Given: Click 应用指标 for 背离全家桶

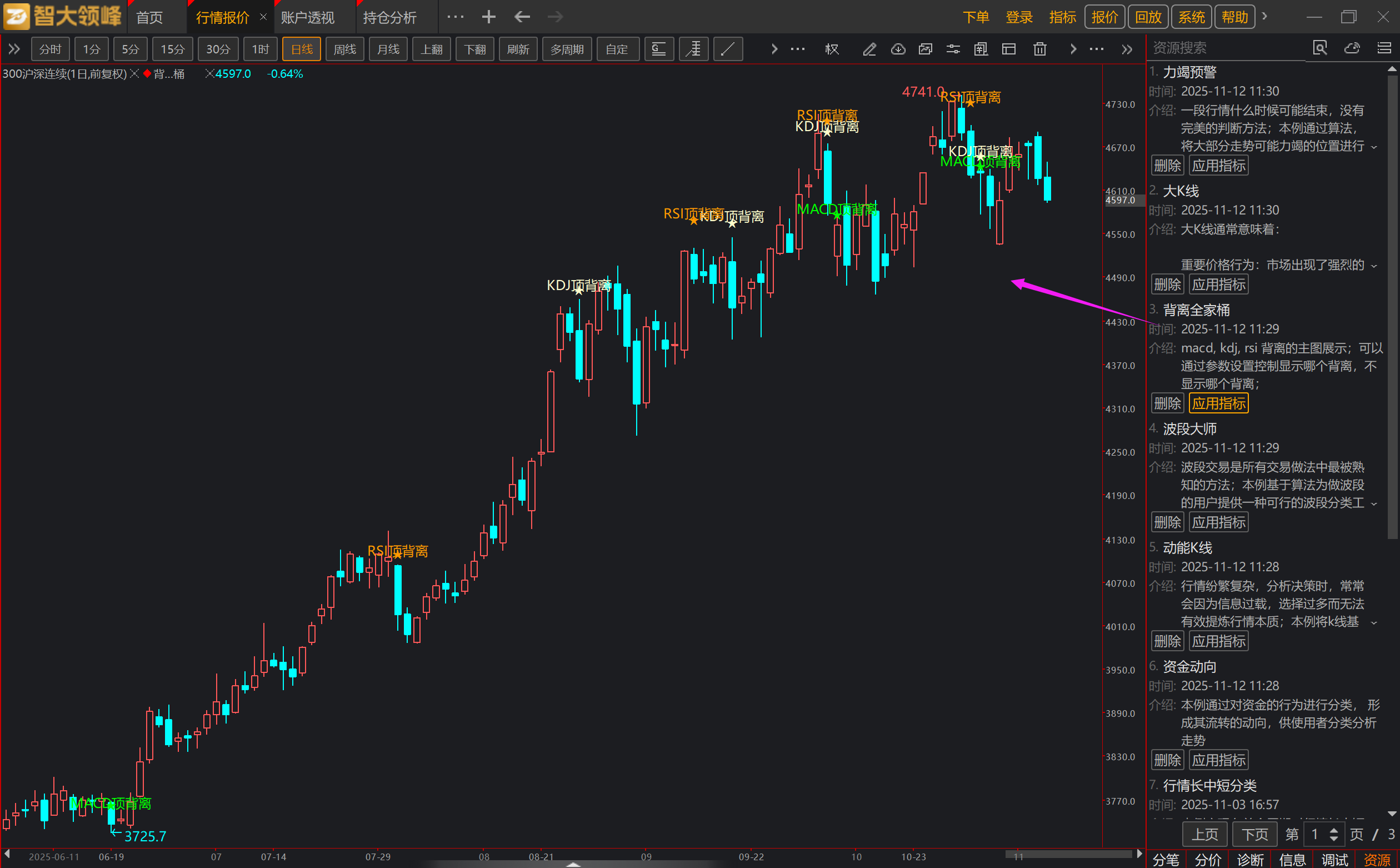Looking at the screenshot, I should (1219, 403).
